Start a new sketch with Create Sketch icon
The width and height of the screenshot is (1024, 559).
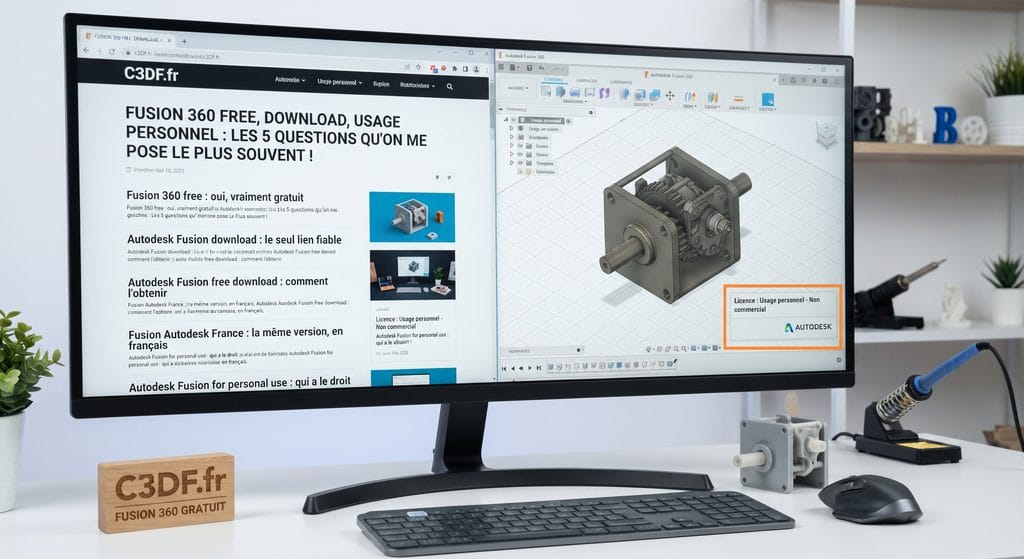point(546,91)
